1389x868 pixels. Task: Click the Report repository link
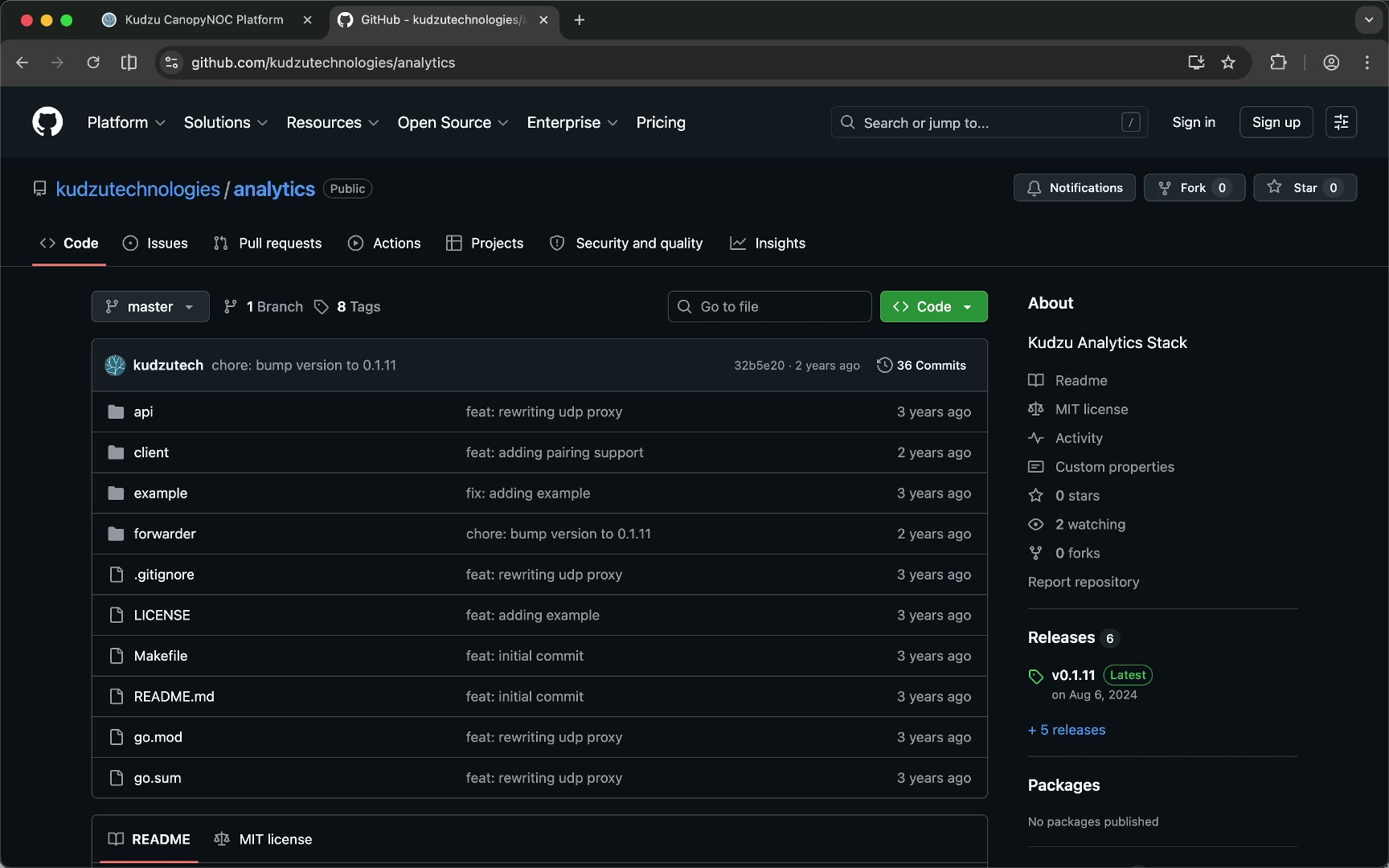(1084, 582)
